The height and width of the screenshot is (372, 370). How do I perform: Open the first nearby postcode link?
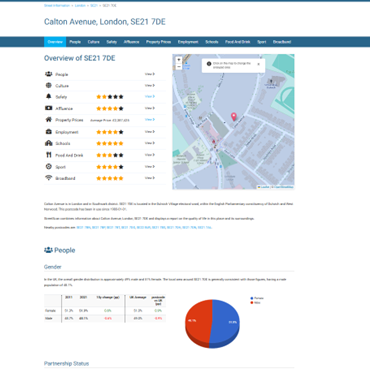point(83,227)
